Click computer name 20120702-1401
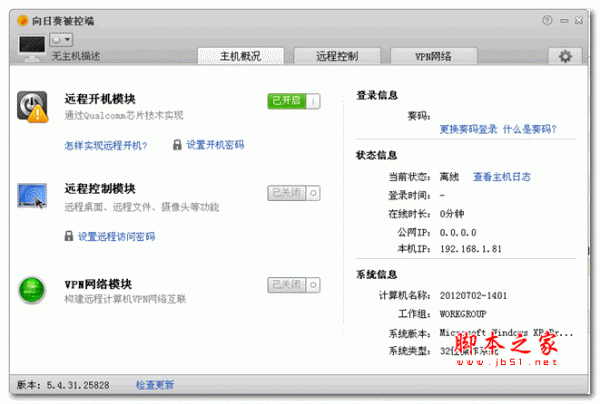This screenshot has width=600, height=404. pyautogui.click(x=473, y=295)
